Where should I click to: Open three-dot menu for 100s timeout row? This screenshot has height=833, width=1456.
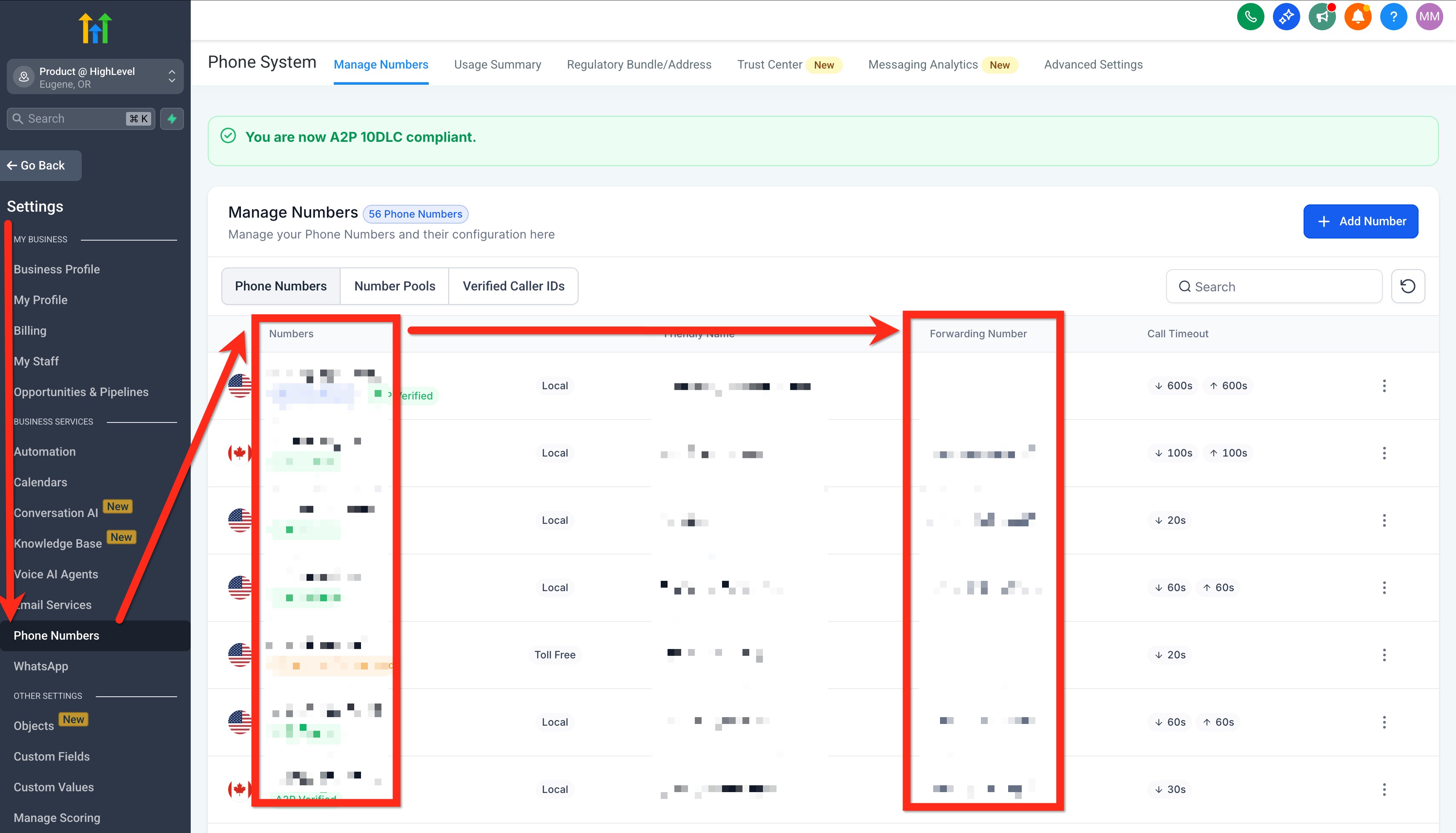coord(1384,453)
